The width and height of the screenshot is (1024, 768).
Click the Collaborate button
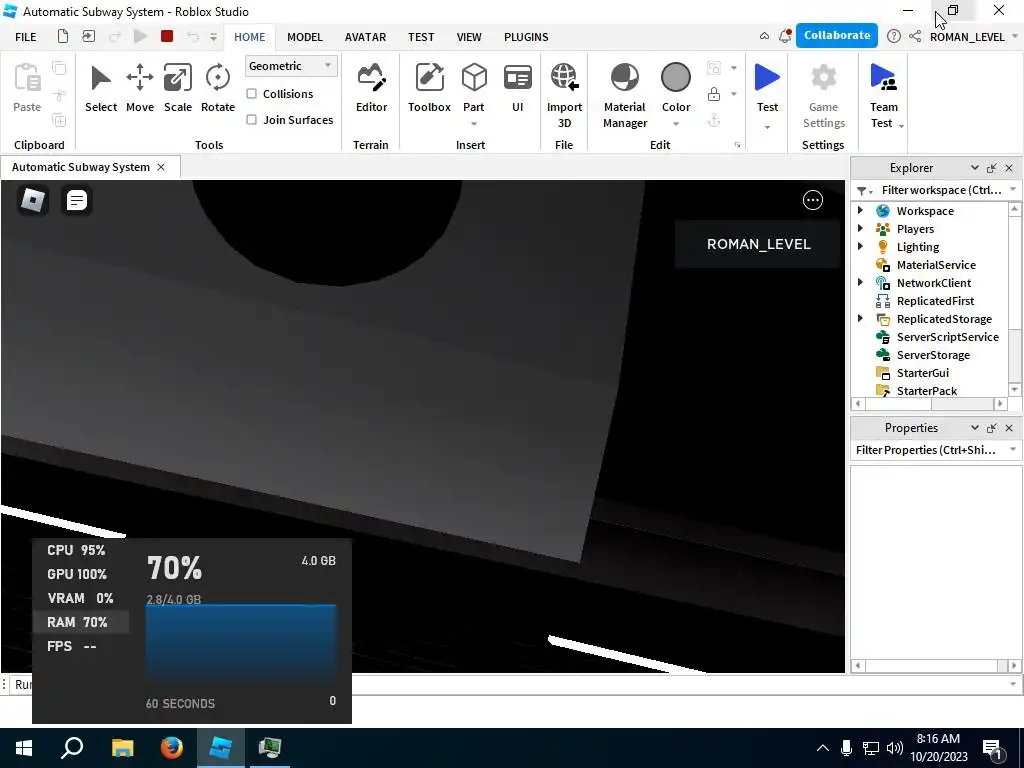point(837,35)
